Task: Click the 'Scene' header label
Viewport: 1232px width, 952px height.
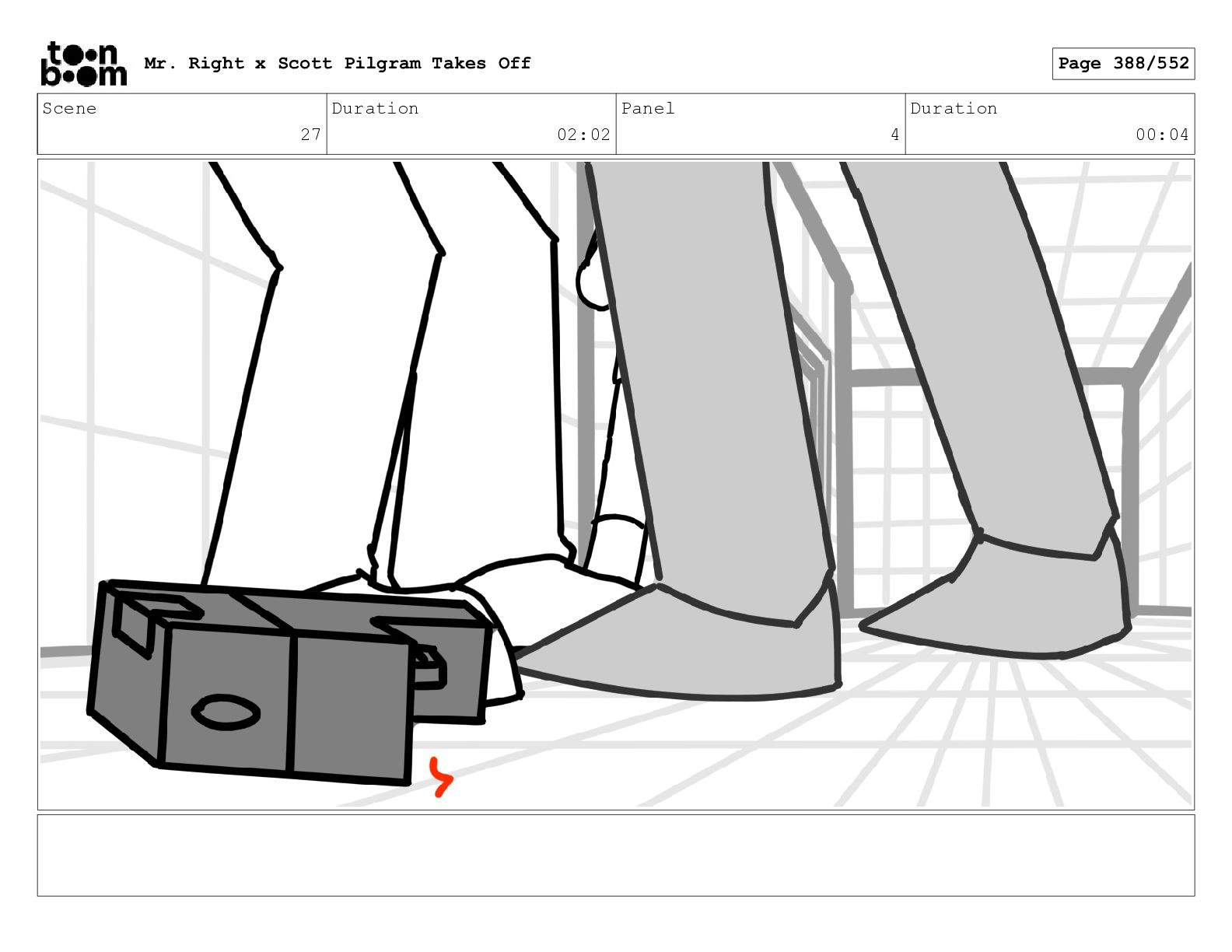Action: click(70, 108)
